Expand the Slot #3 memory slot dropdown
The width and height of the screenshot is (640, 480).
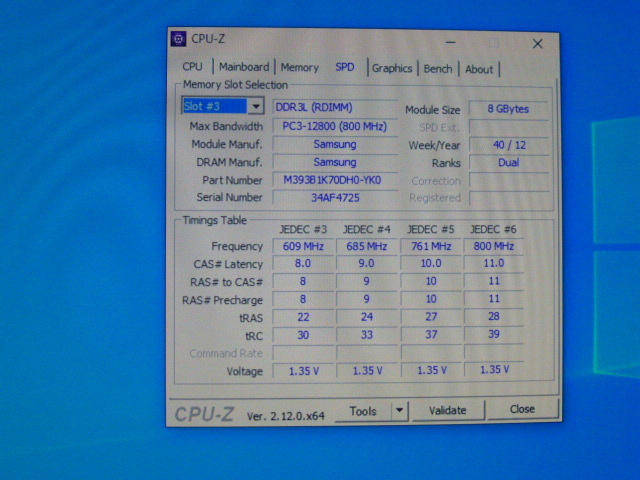coord(256,107)
